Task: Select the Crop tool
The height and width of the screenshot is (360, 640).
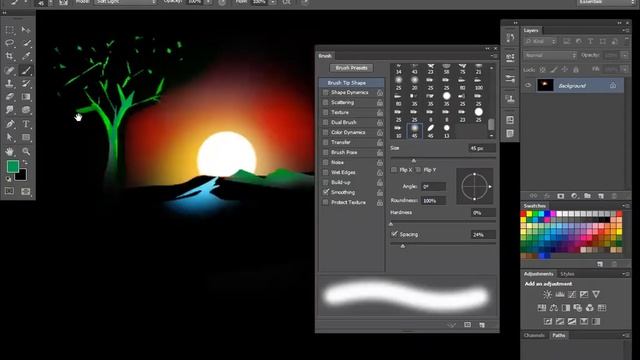Action: 9,56
